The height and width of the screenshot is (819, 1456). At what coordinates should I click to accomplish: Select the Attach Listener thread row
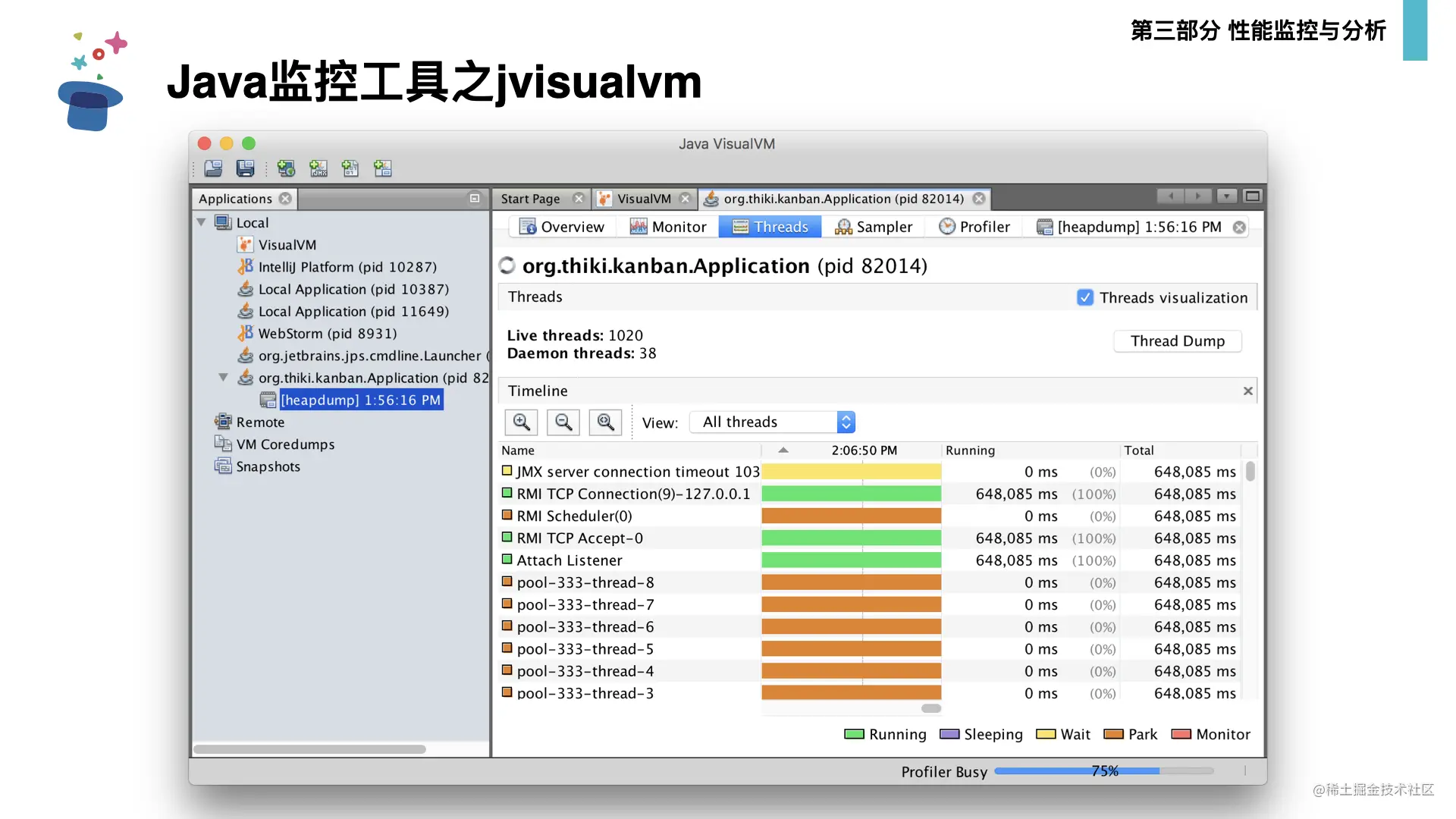[x=871, y=560]
